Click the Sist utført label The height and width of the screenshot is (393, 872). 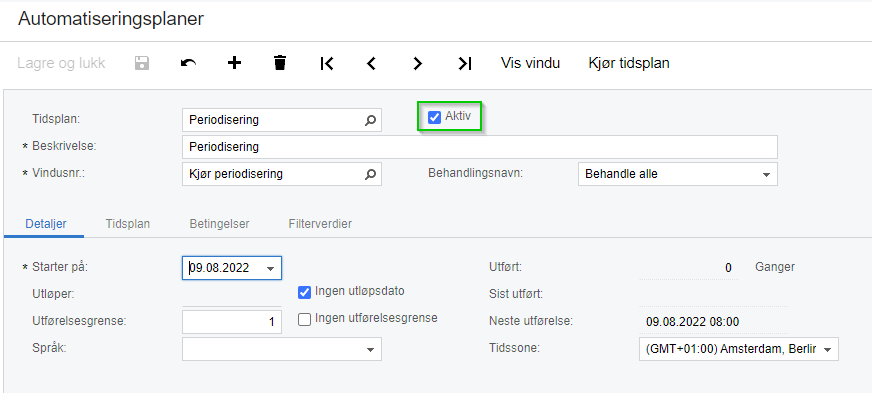(516, 293)
